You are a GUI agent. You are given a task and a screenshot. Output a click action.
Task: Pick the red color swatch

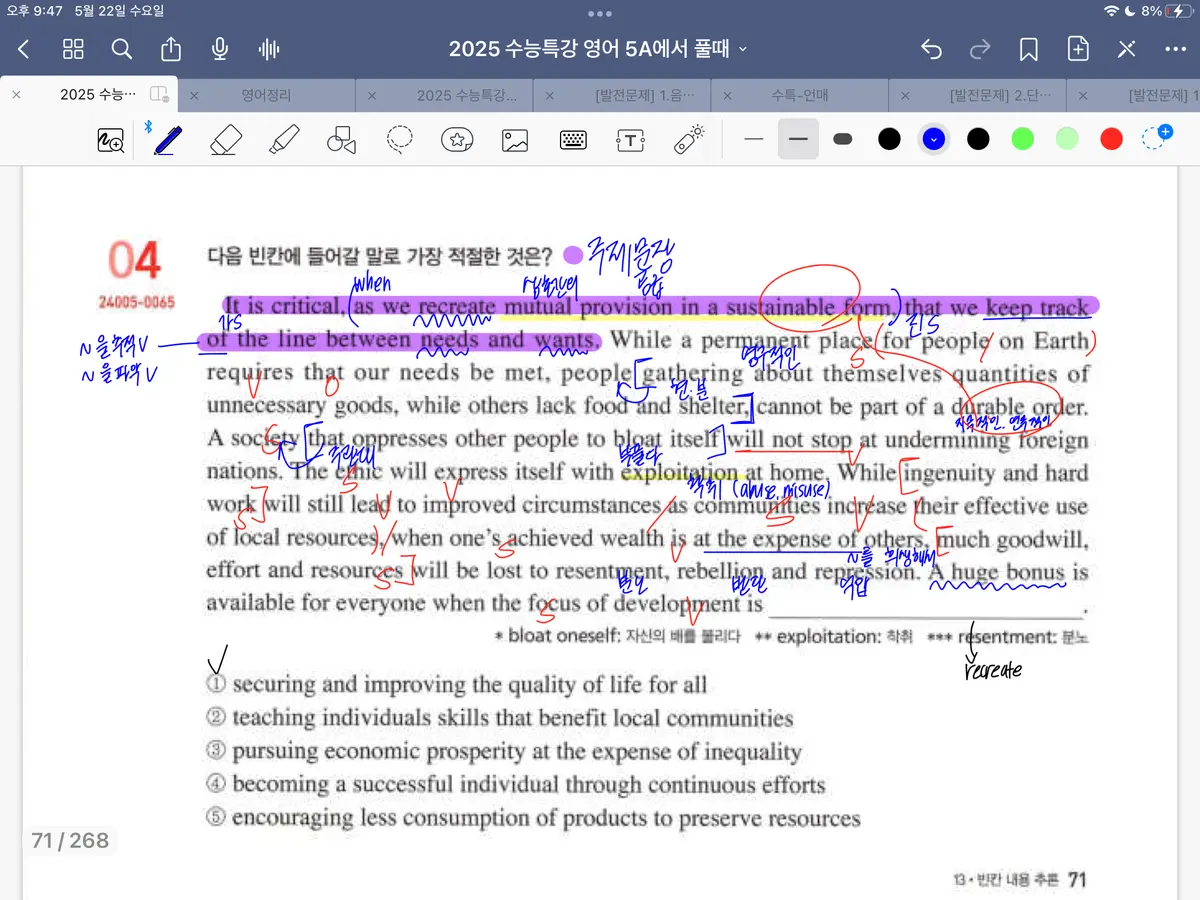[1111, 139]
